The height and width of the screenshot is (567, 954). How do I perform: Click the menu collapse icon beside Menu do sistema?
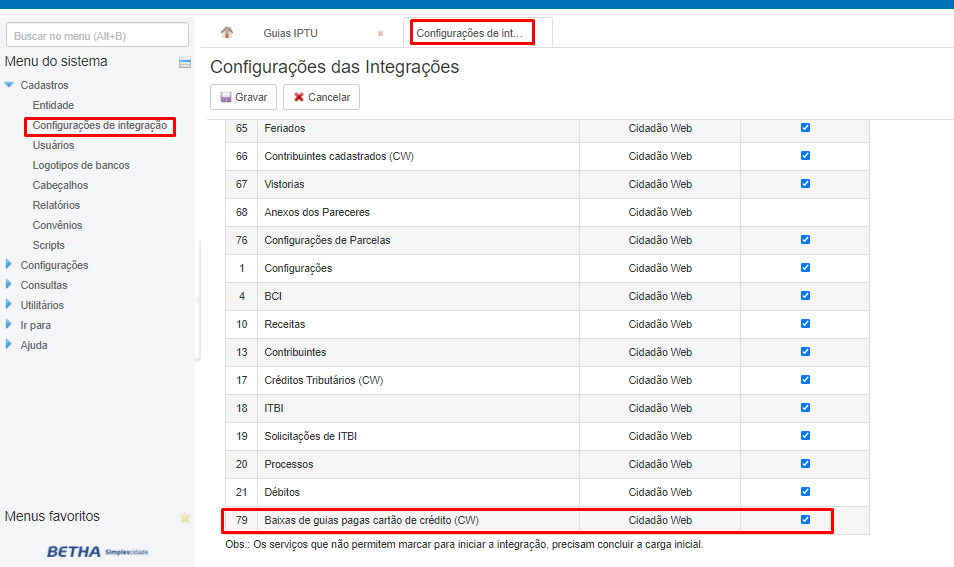point(184,63)
